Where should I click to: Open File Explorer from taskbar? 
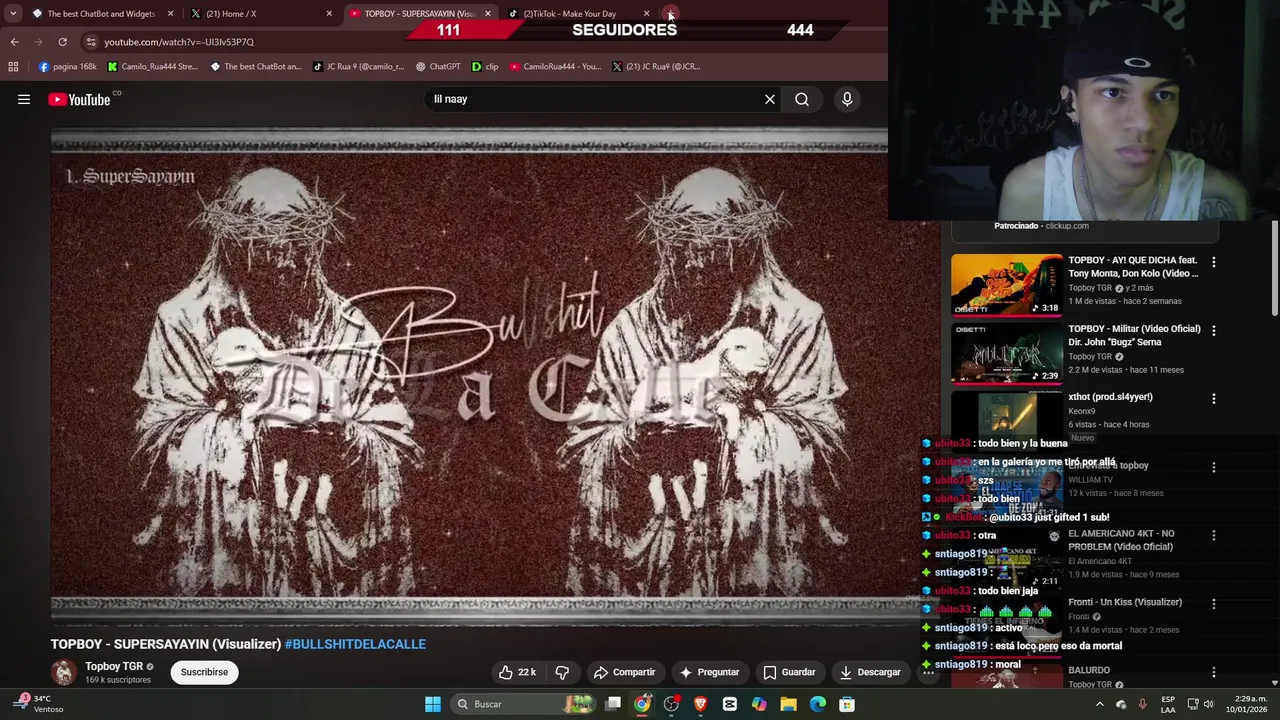click(788, 704)
